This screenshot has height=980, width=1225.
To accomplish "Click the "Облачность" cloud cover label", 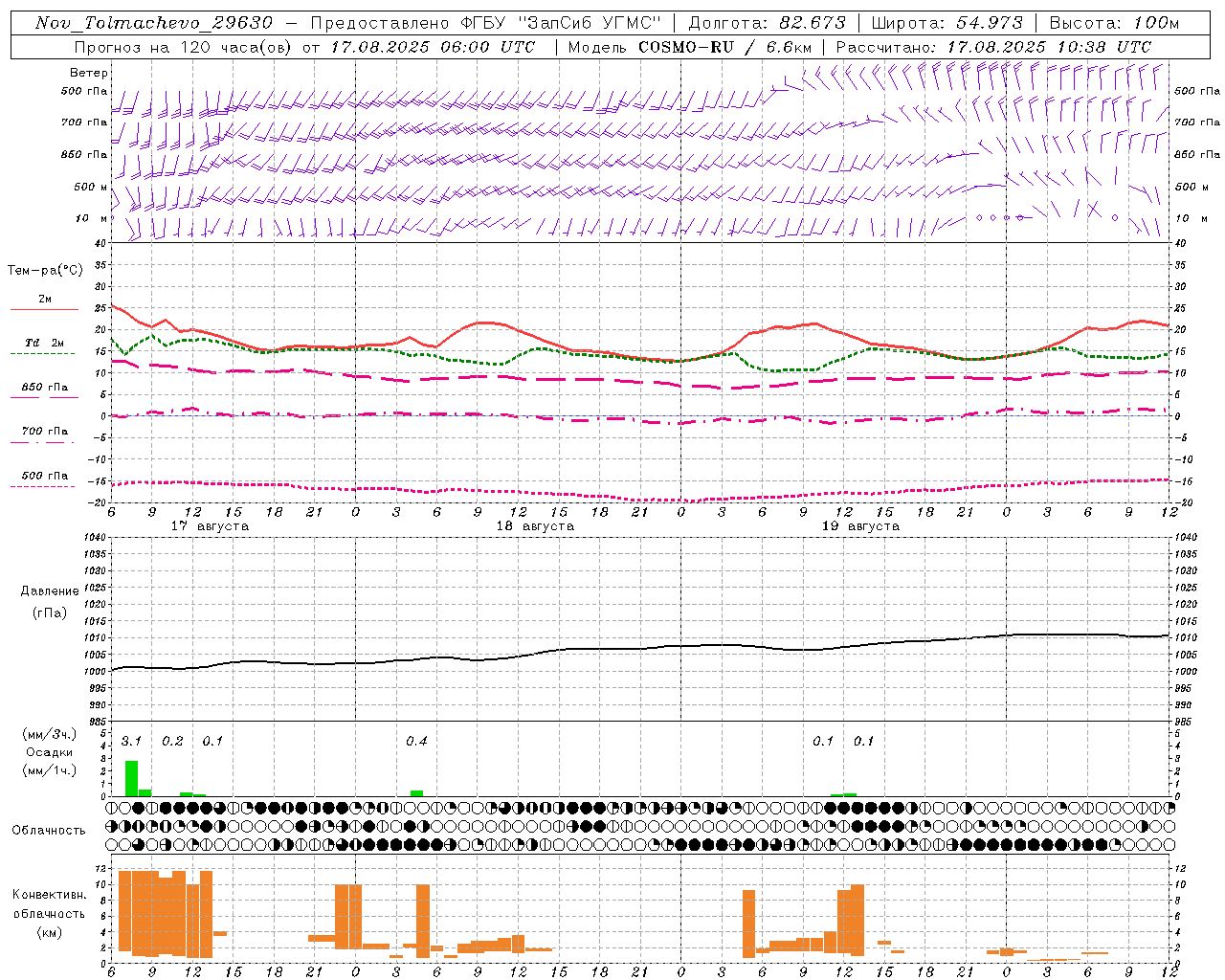I will [x=49, y=830].
